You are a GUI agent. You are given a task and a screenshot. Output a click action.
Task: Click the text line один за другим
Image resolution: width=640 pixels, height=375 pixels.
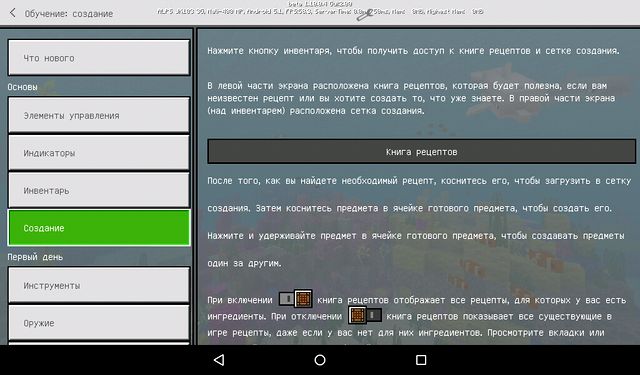(x=244, y=264)
